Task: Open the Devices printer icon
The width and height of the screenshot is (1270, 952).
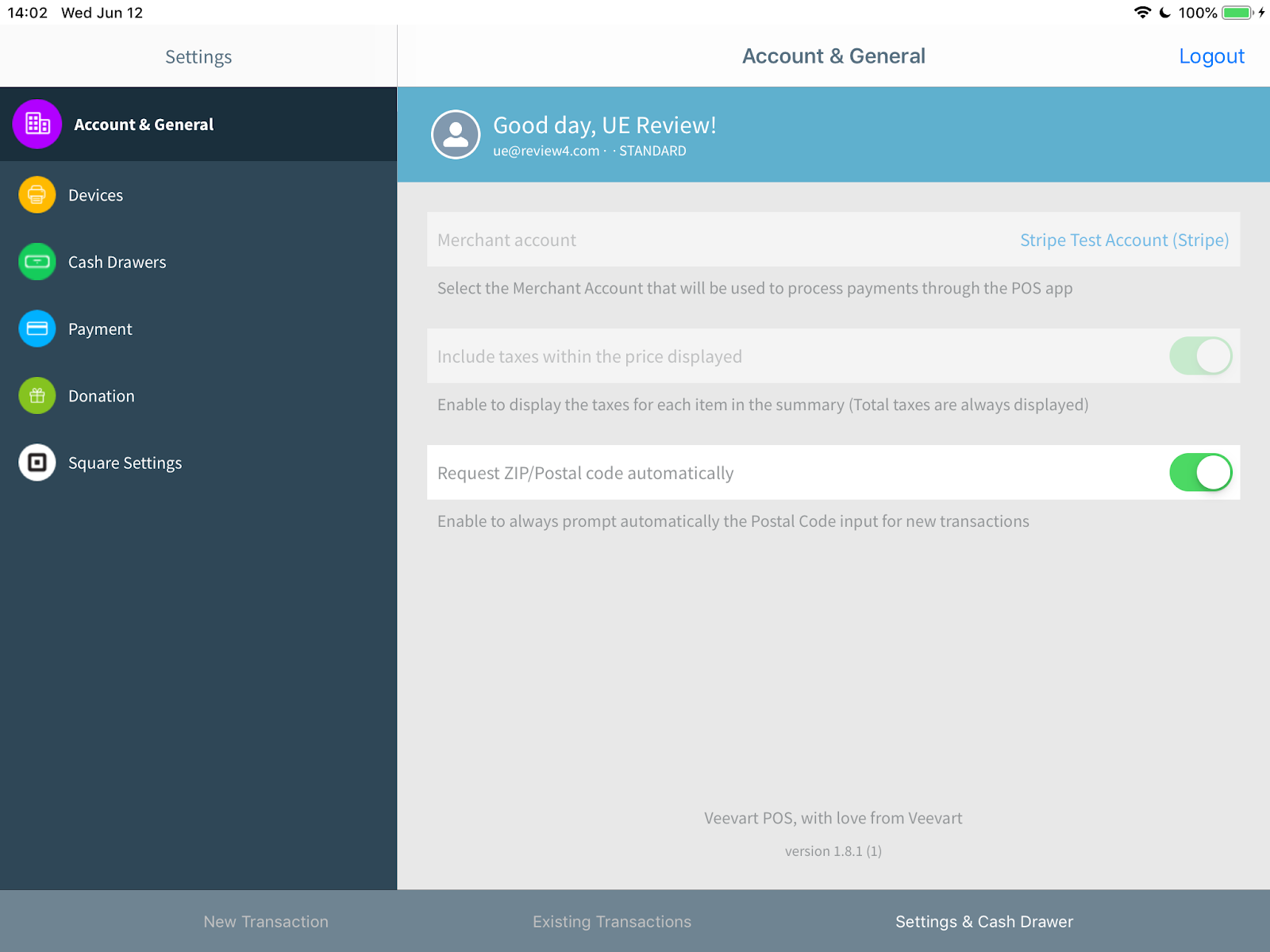Action: click(x=37, y=194)
